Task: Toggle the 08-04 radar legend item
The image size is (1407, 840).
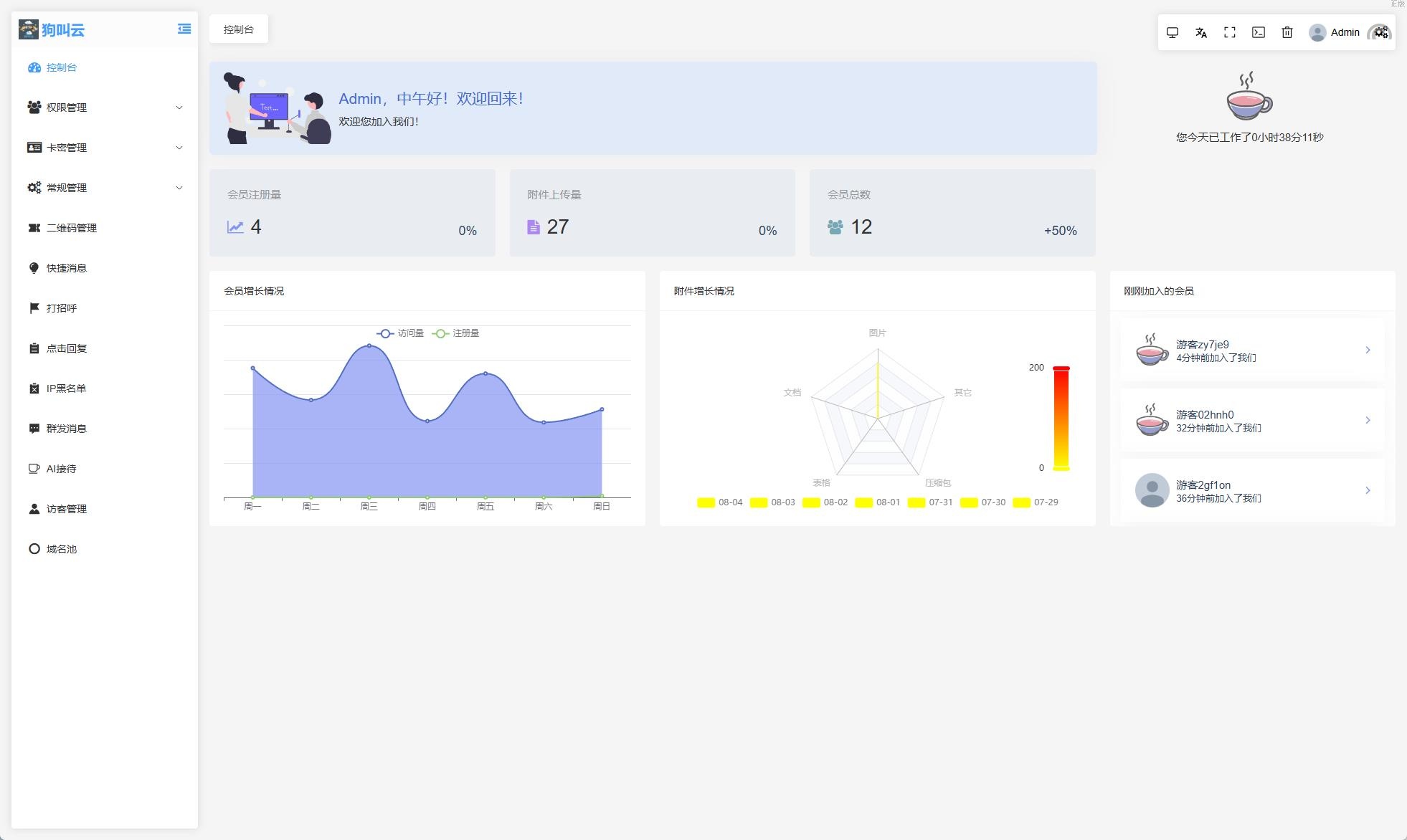Action: pos(720,502)
